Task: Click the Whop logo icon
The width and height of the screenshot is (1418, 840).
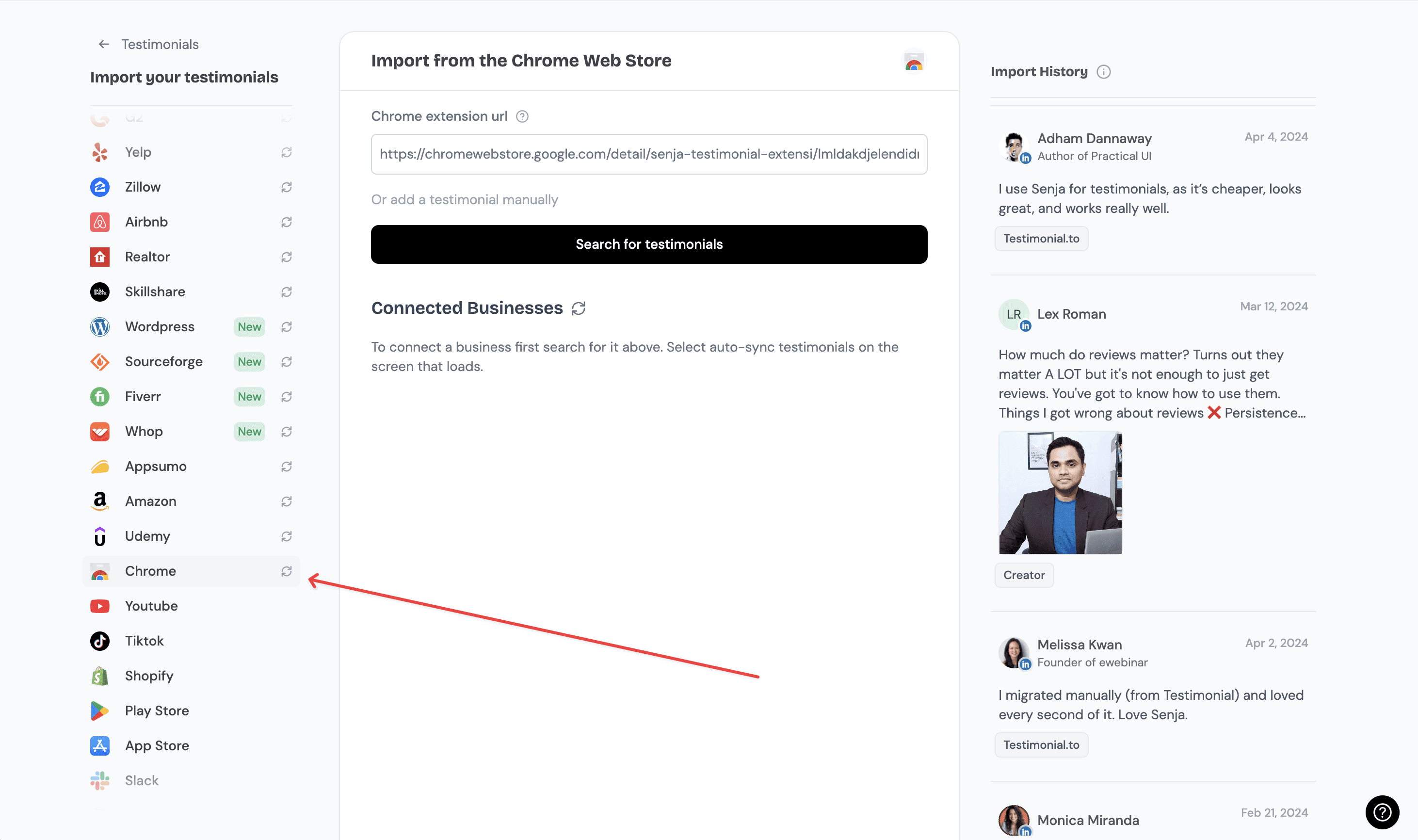Action: point(100,431)
